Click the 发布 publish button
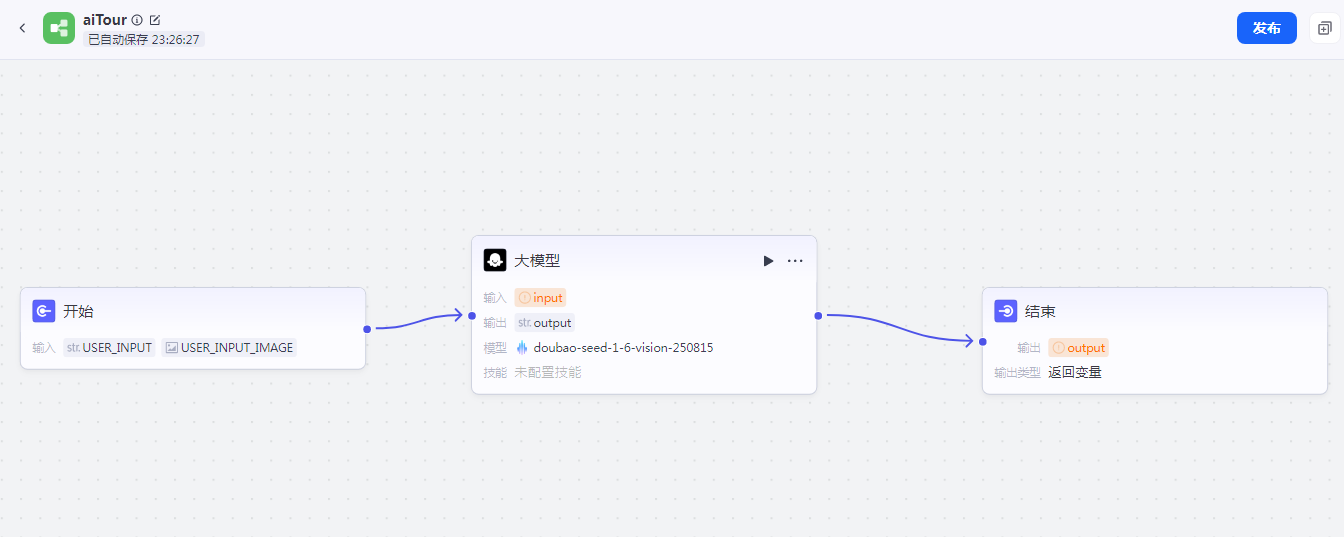The image size is (1344, 537). pos(1267,28)
